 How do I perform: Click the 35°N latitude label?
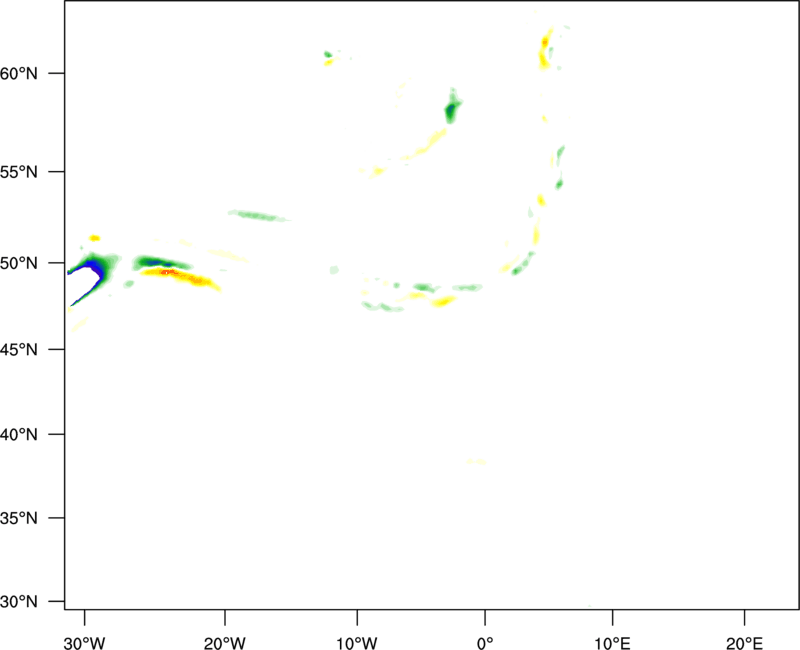point(19,518)
